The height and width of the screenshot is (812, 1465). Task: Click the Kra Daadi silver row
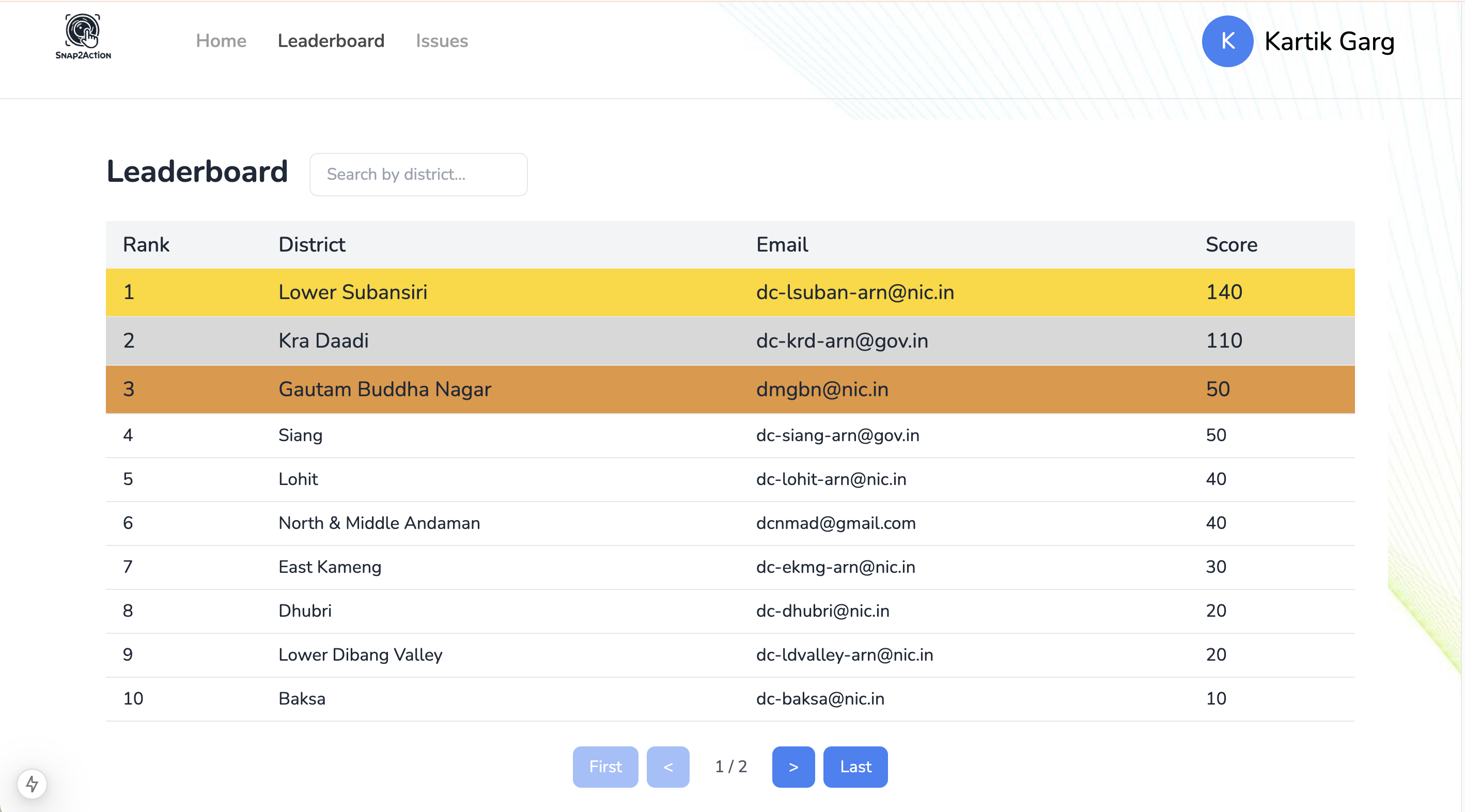323,340
